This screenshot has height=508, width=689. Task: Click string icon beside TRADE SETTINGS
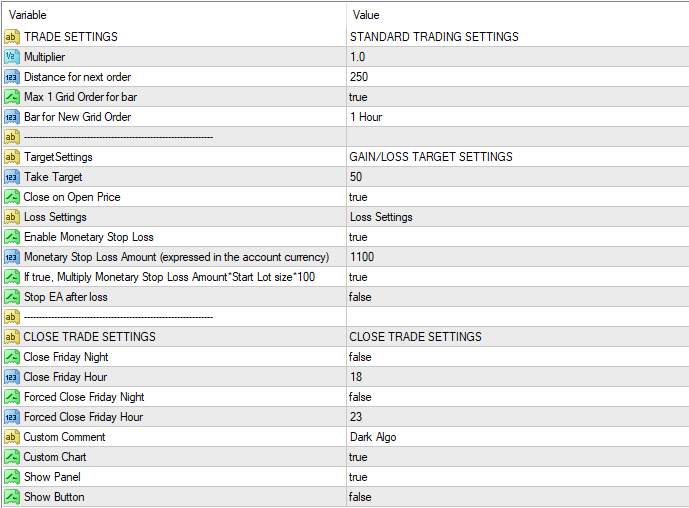coord(11,37)
